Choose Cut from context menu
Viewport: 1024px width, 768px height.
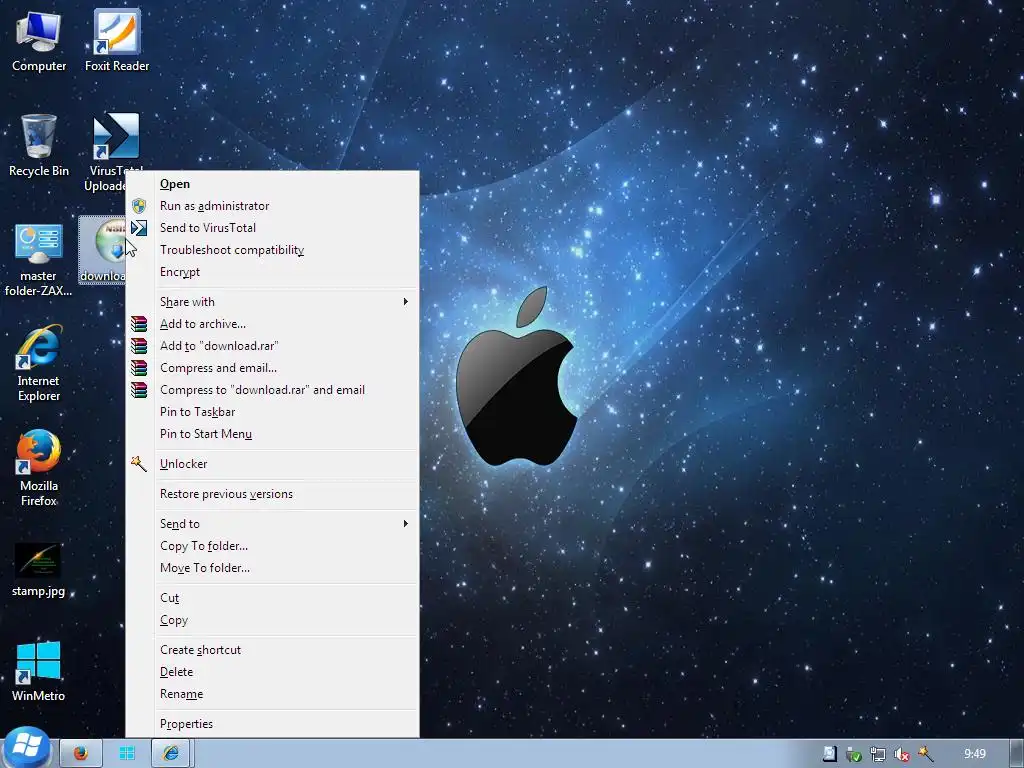pyautogui.click(x=272, y=598)
